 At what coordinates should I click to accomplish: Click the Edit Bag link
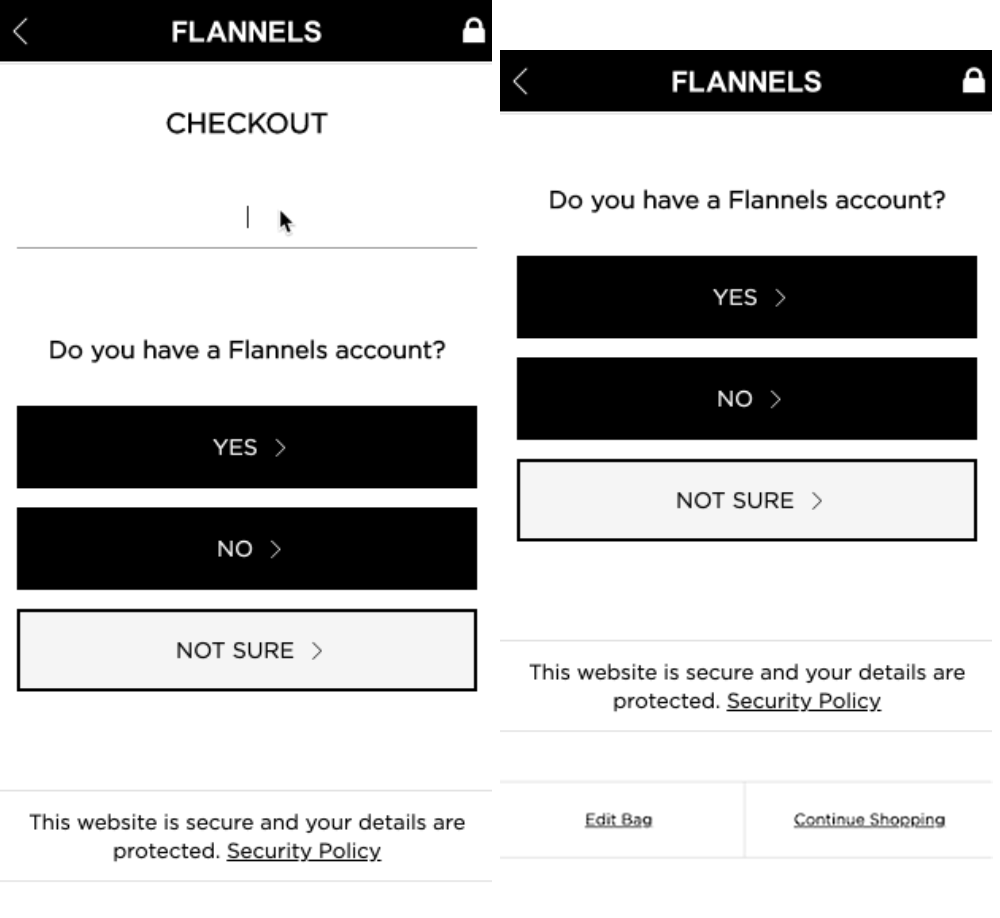(x=618, y=820)
